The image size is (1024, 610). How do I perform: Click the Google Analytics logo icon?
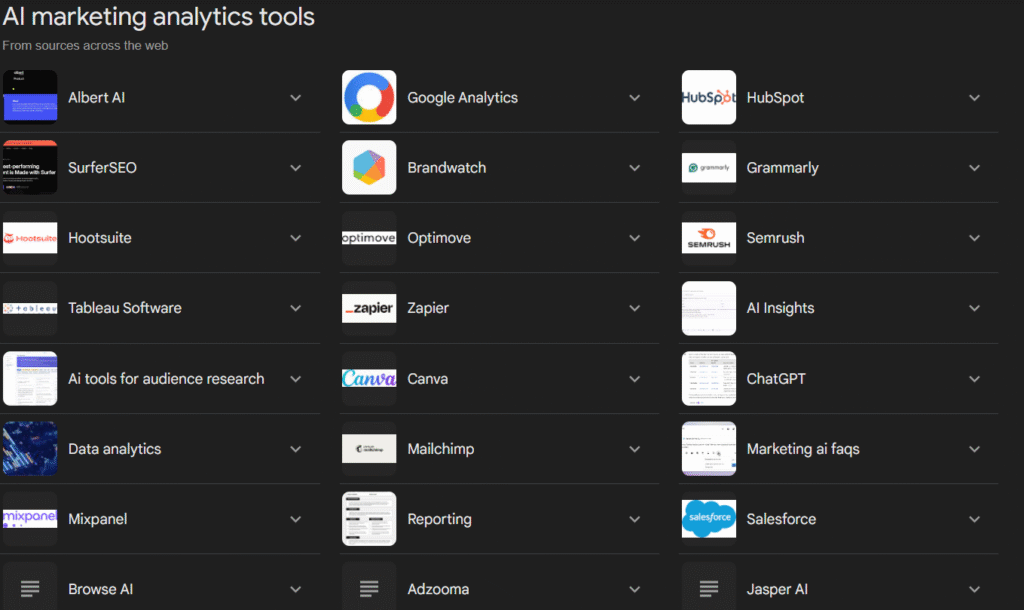(x=369, y=98)
